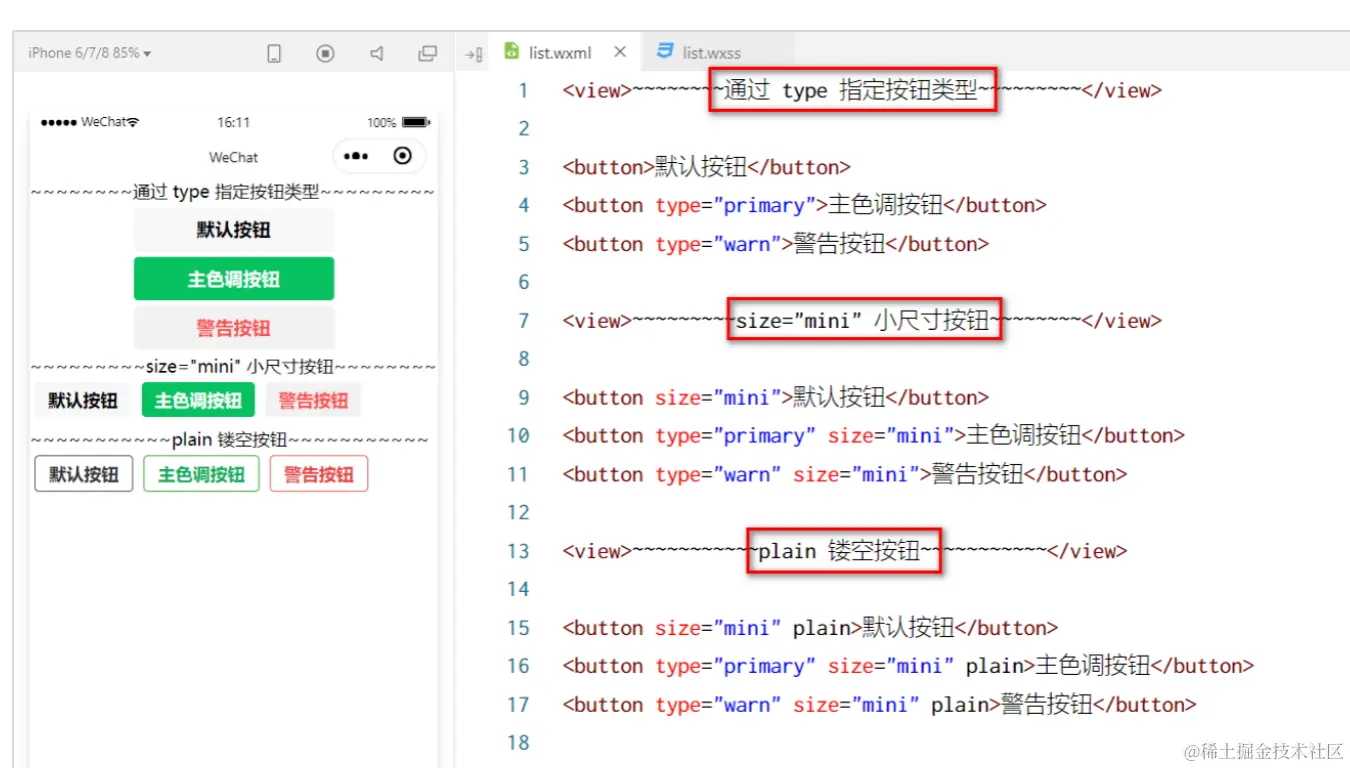Image resolution: width=1350 pixels, height=768 pixels.
Task: Tap the large 默认按钮 button in simulator
Action: tap(234, 230)
